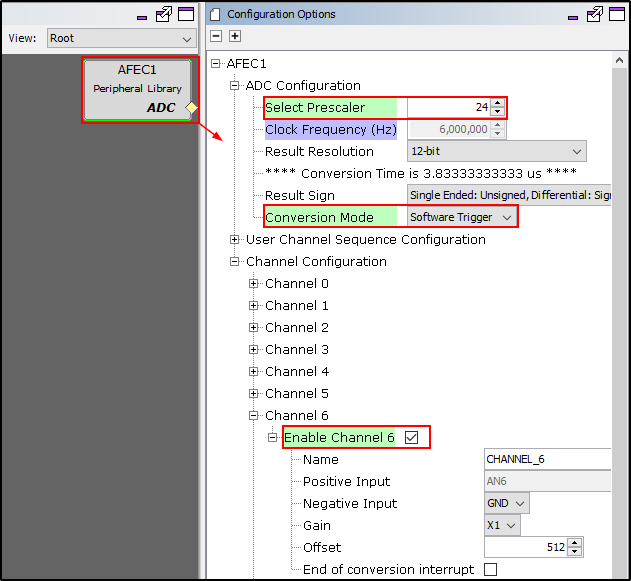The width and height of the screenshot is (631, 581).
Task: Expand all tree nodes with plus button
Action: (x=235, y=36)
